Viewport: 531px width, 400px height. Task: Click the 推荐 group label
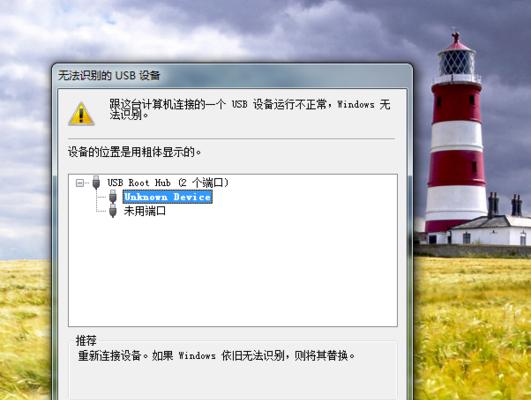click(x=86, y=340)
